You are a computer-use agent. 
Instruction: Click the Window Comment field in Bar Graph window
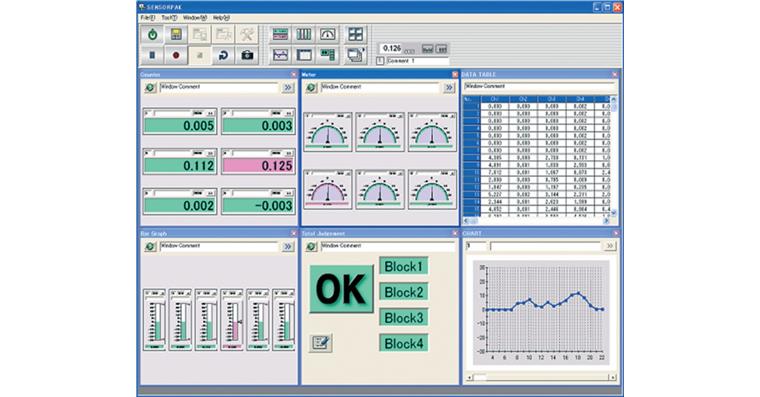(x=219, y=246)
